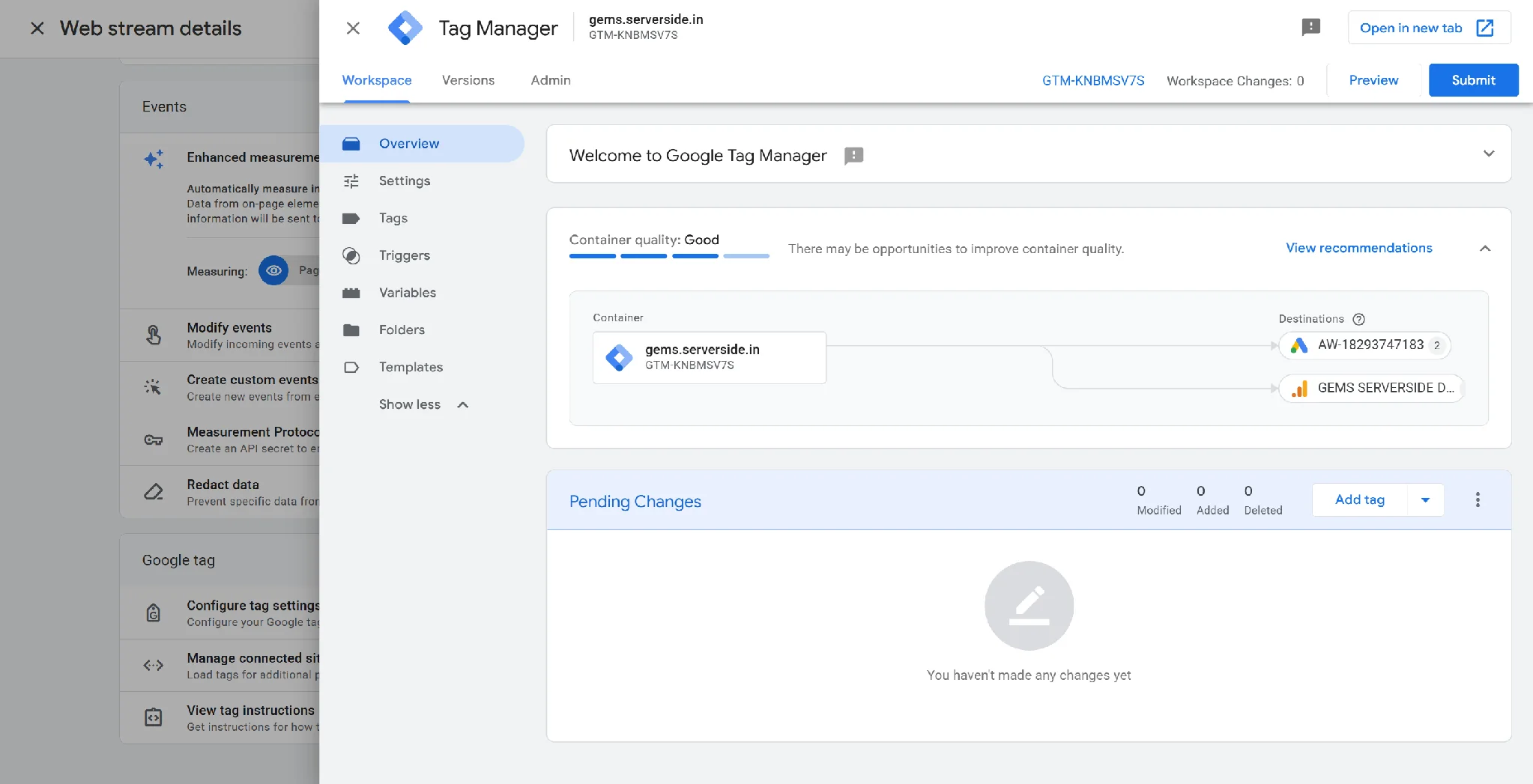Switch to the Admin tab
Screen dimensions: 1533x784
click(x=551, y=80)
